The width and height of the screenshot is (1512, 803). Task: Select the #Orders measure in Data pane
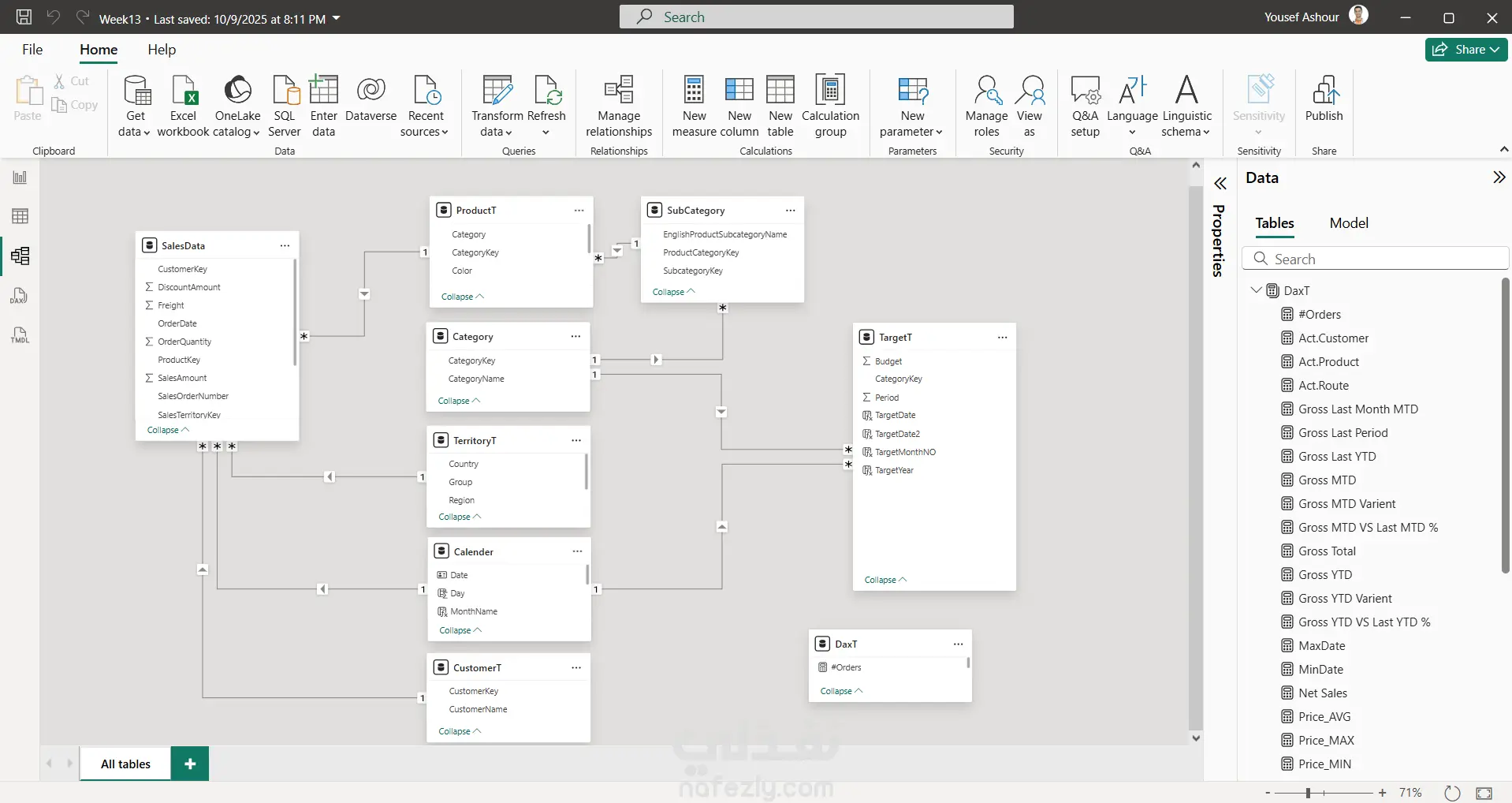point(1319,314)
